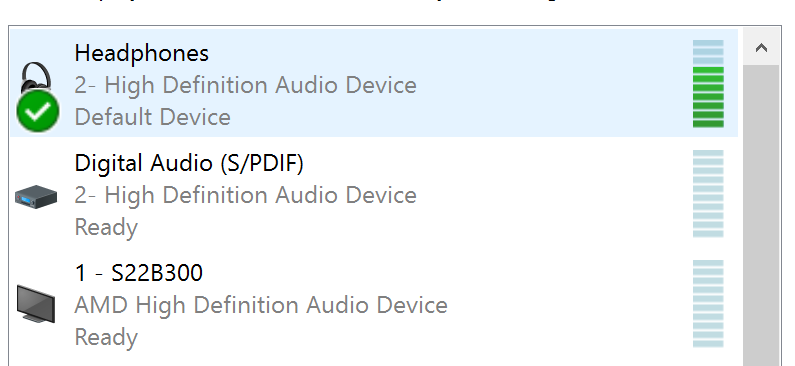
Task: Click S/PDIF's 2- High Definition Audio Device text
Action: click(245, 195)
